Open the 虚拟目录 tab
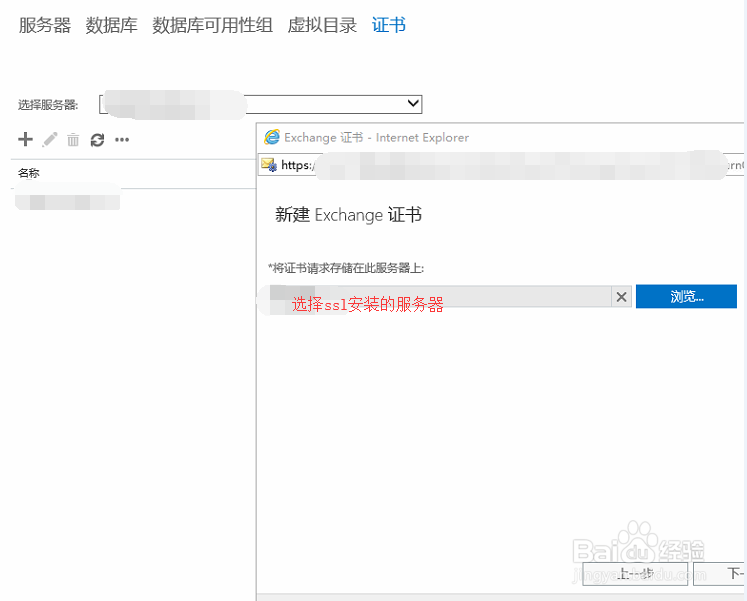 322,25
